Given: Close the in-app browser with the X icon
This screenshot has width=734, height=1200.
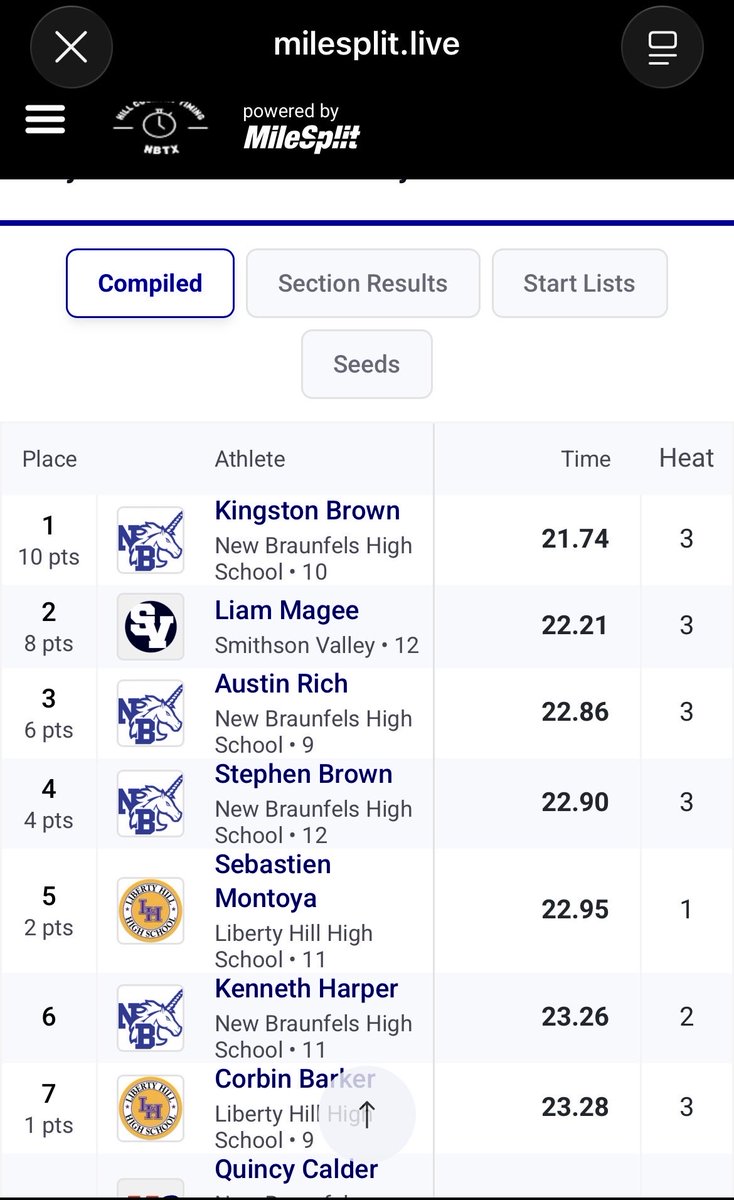Looking at the screenshot, I should [71, 47].
